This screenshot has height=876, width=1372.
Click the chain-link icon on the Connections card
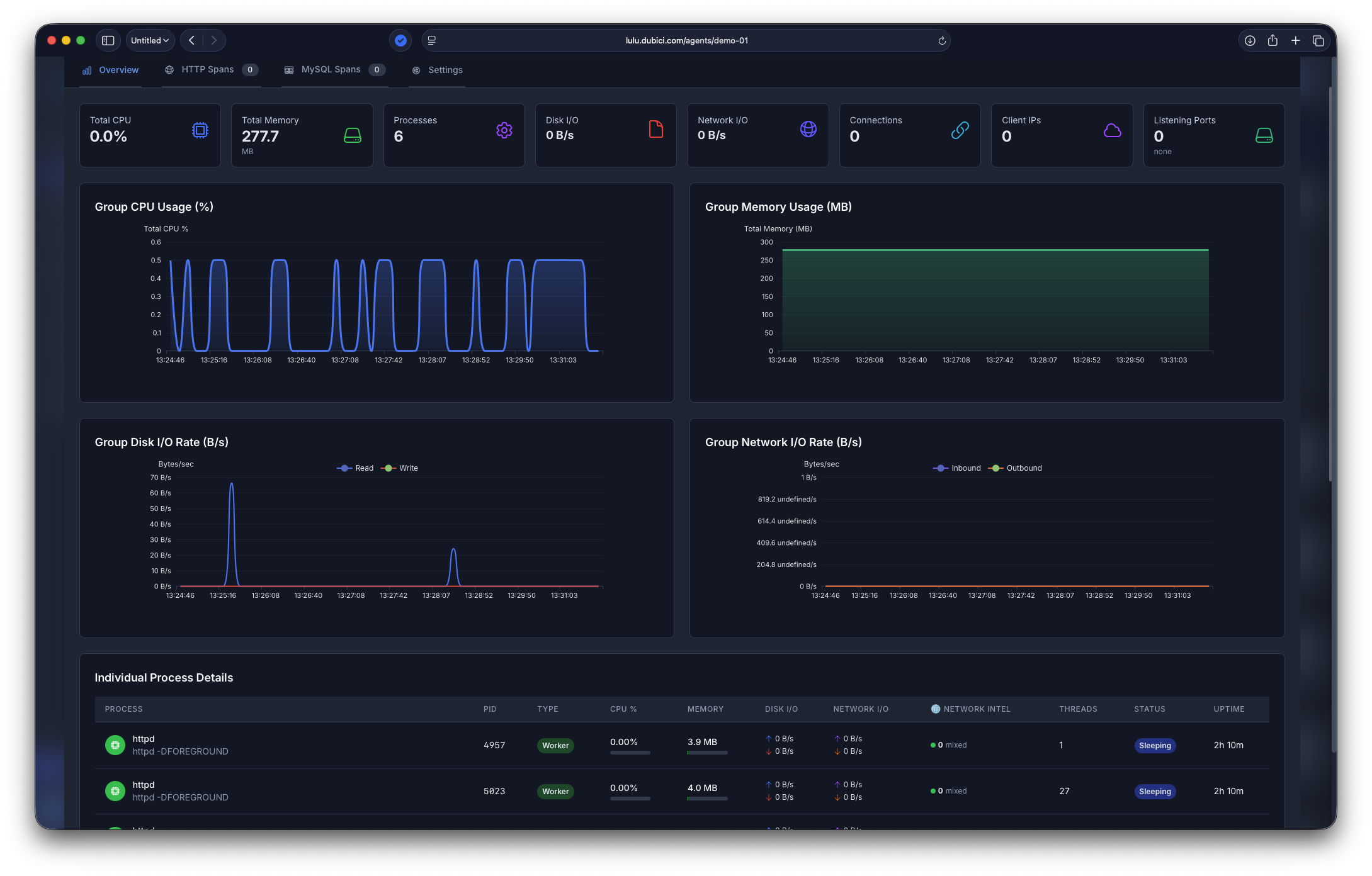click(x=960, y=132)
